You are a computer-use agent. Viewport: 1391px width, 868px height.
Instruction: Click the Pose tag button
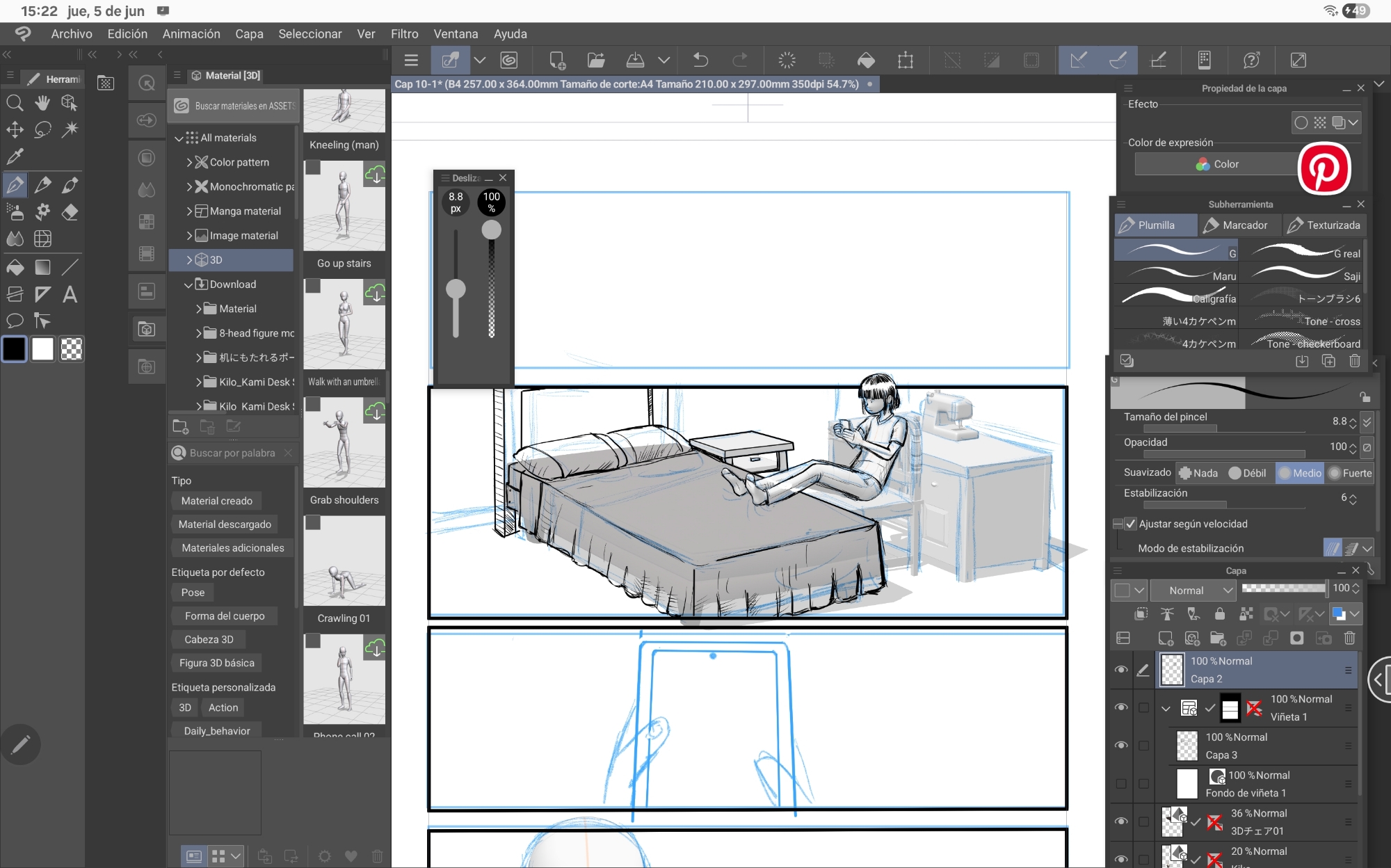[x=193, y=593]
